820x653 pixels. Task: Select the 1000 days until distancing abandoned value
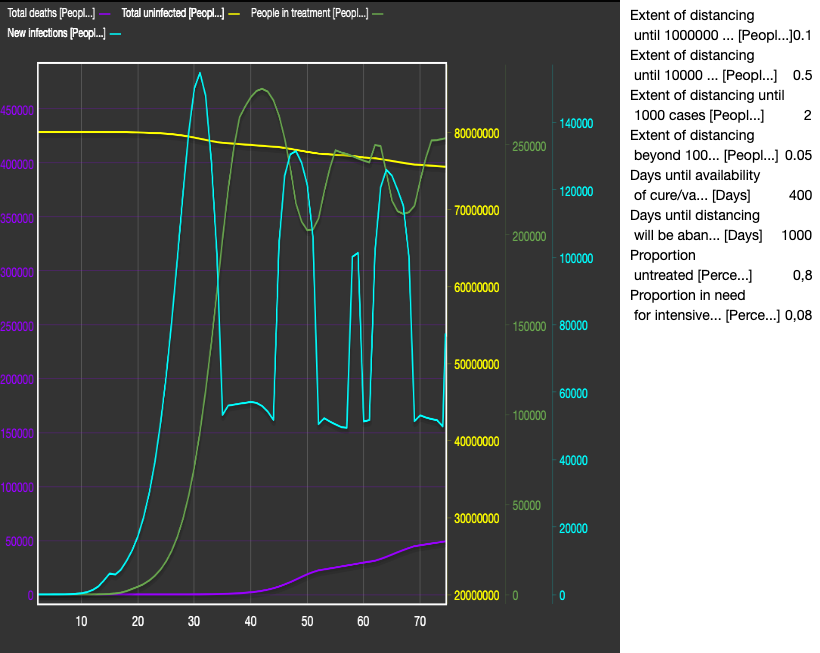796,235
